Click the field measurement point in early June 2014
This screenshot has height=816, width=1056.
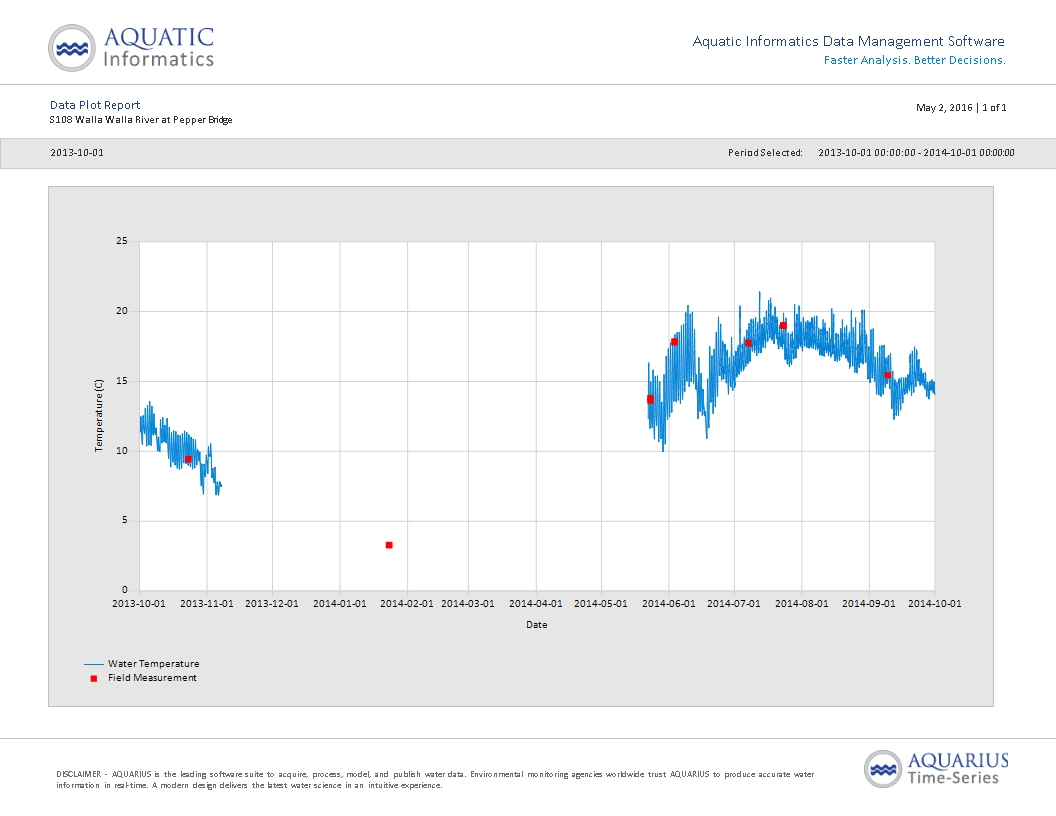674,342
